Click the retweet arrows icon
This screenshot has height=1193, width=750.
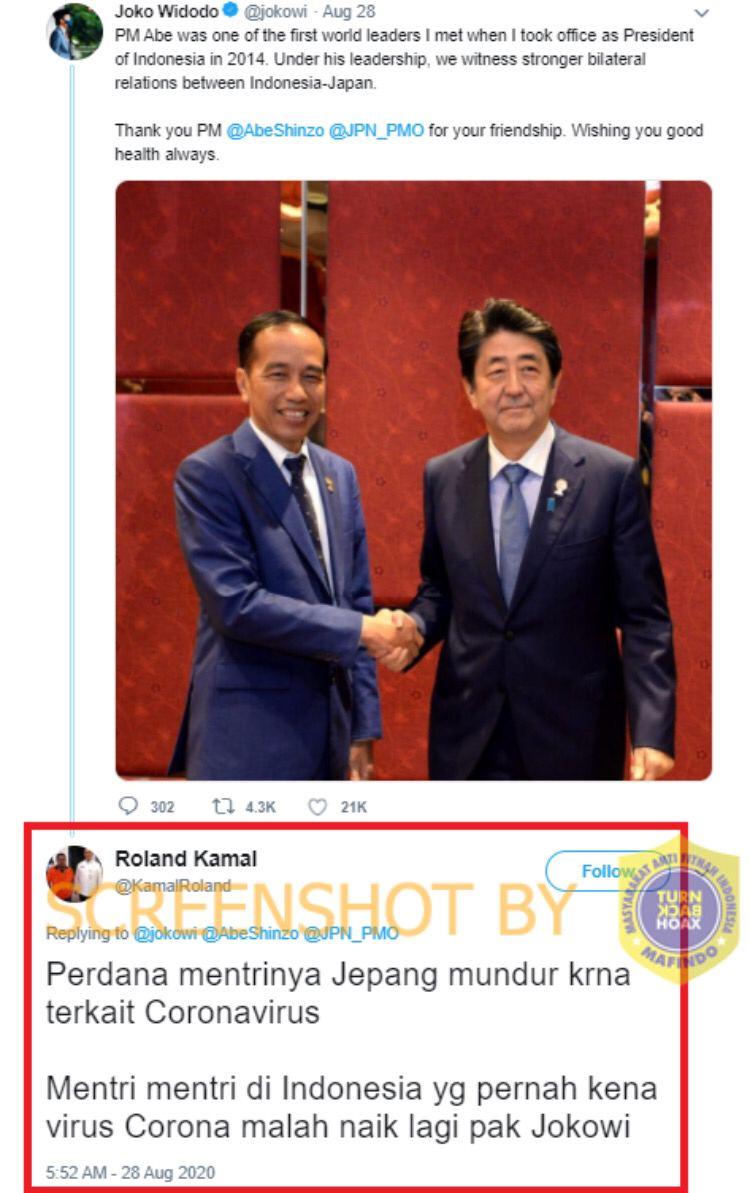click(x=223, y=806)
